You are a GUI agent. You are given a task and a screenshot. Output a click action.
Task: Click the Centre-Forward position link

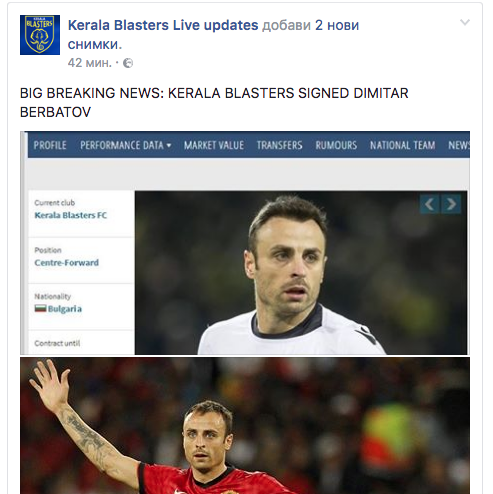[67, 263]
